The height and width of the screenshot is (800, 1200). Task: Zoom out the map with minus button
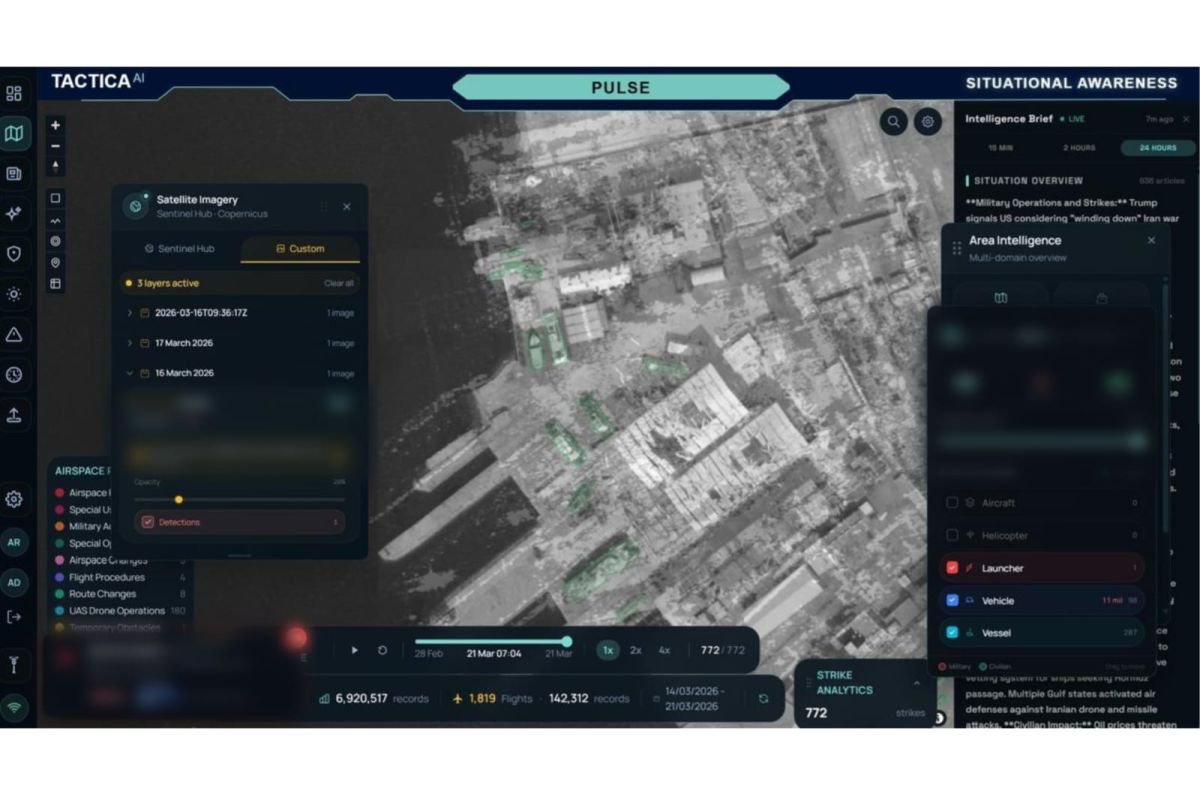55,146
